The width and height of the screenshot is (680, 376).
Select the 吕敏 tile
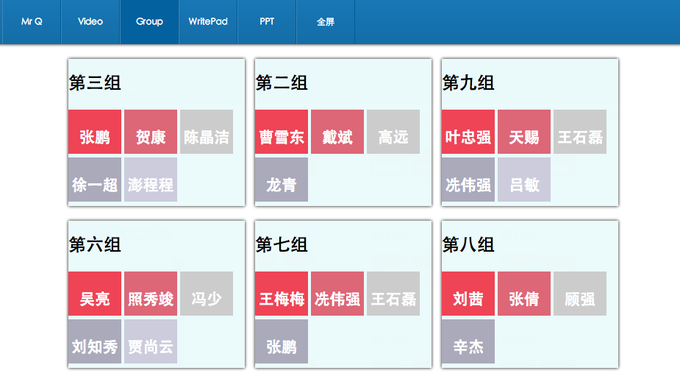(524, 180)
